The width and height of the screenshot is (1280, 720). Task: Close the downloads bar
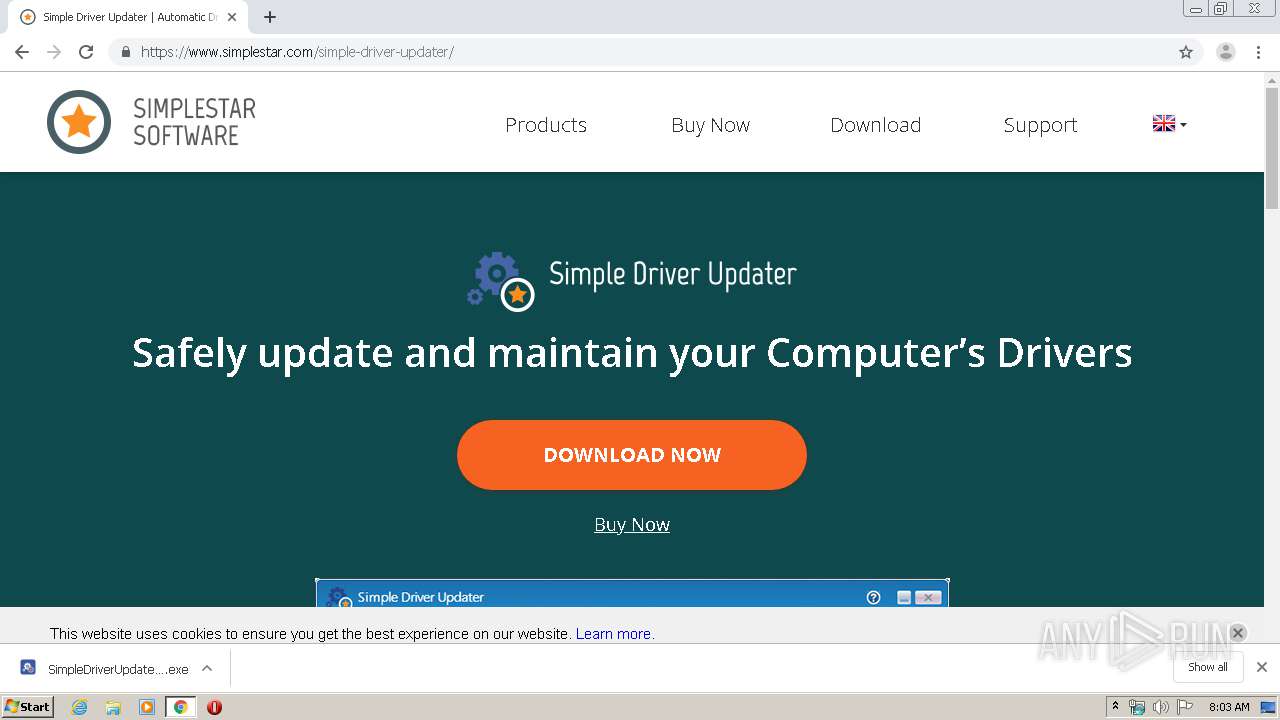[x=1262, y=667]
